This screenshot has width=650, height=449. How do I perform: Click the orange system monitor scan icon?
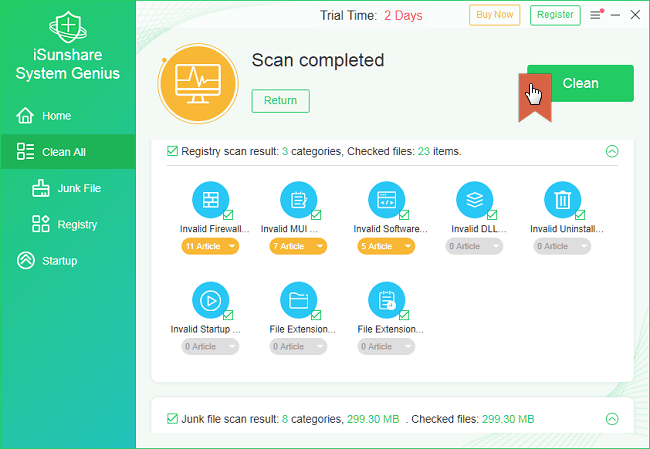(x=198, y=83)
